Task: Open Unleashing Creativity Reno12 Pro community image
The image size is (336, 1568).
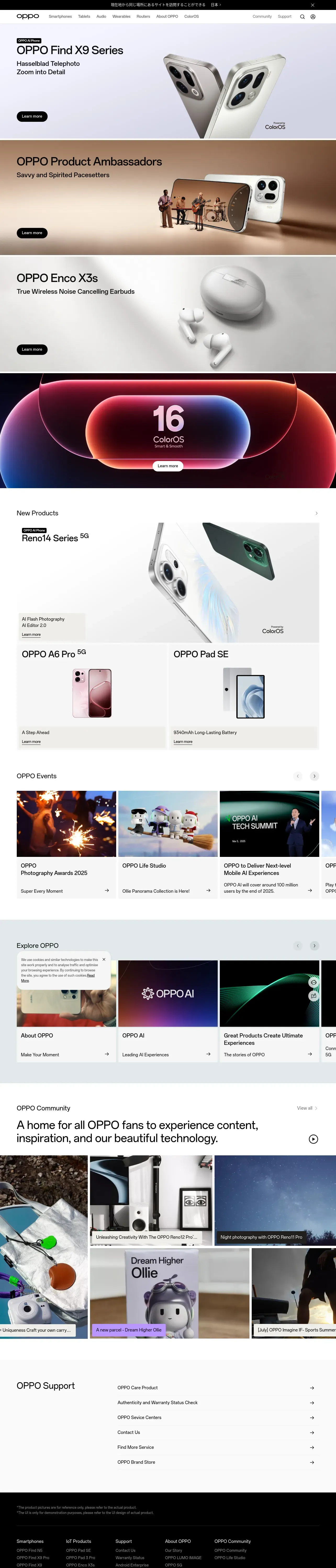Action: click(151, 1200)
